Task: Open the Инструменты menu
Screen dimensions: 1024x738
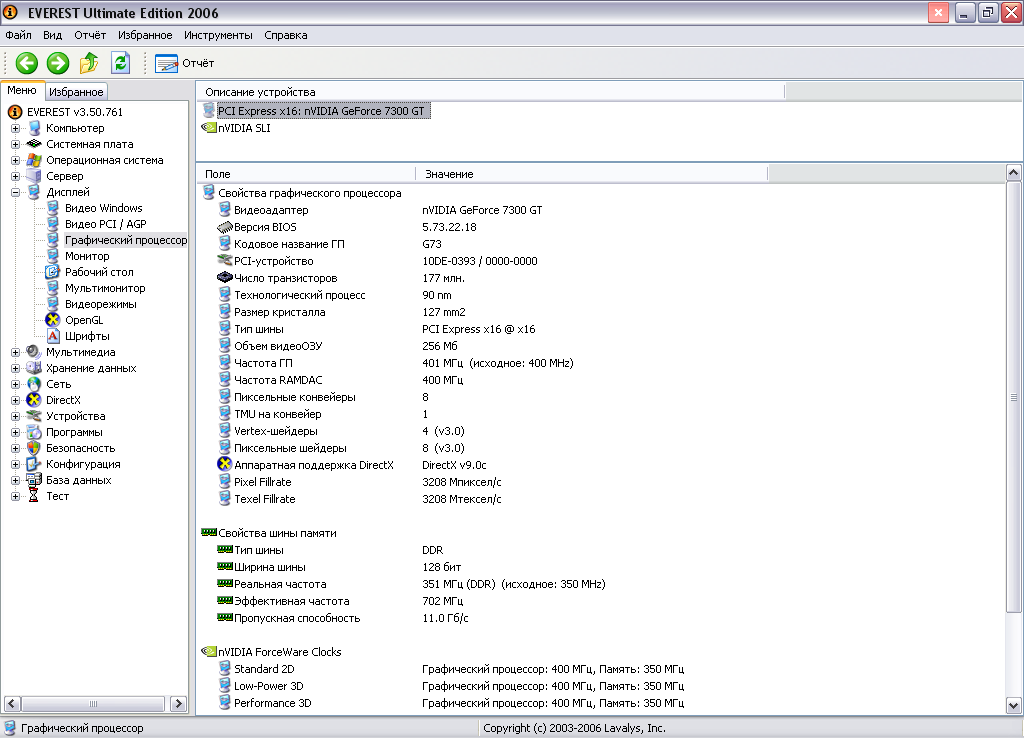Action: tap(218, 35)
